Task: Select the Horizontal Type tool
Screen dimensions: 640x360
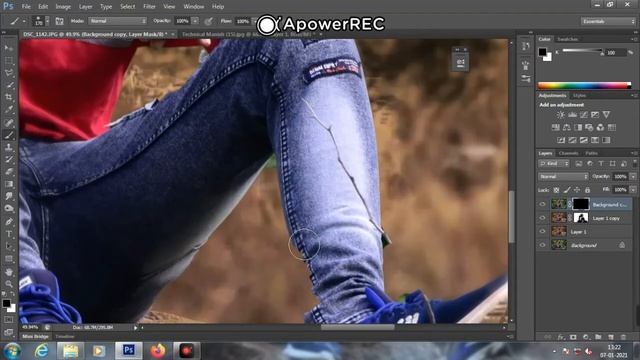Action: [9, 234]
